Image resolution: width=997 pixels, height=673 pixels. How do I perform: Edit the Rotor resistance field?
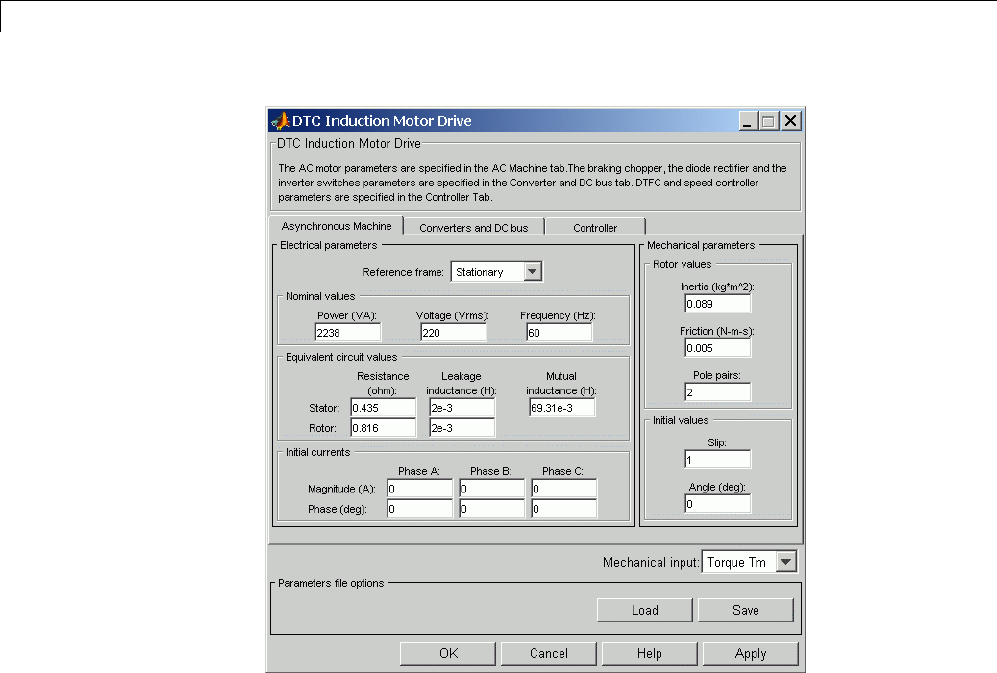tap(383, 428)
